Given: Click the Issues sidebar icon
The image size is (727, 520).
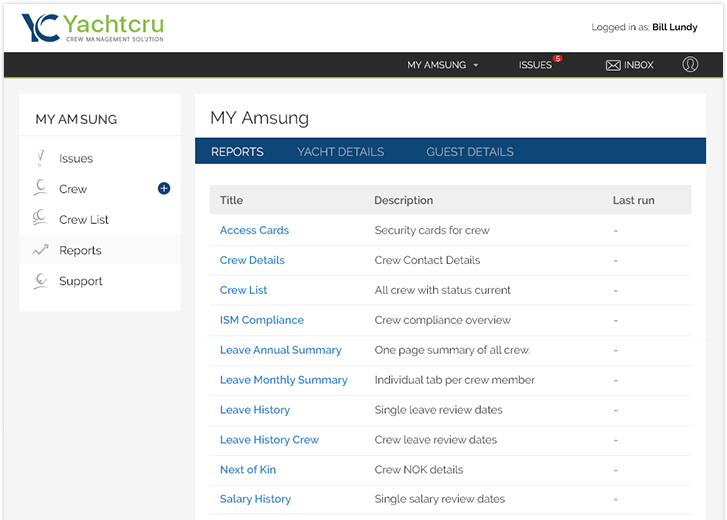Looking at the screenshot, I should point(41,158).
